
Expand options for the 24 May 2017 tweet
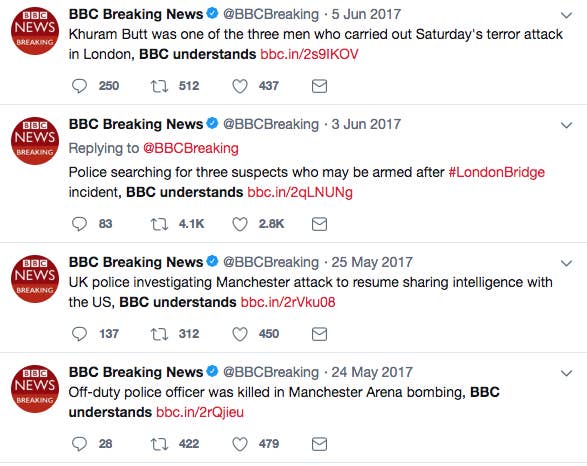pos(566,373)
